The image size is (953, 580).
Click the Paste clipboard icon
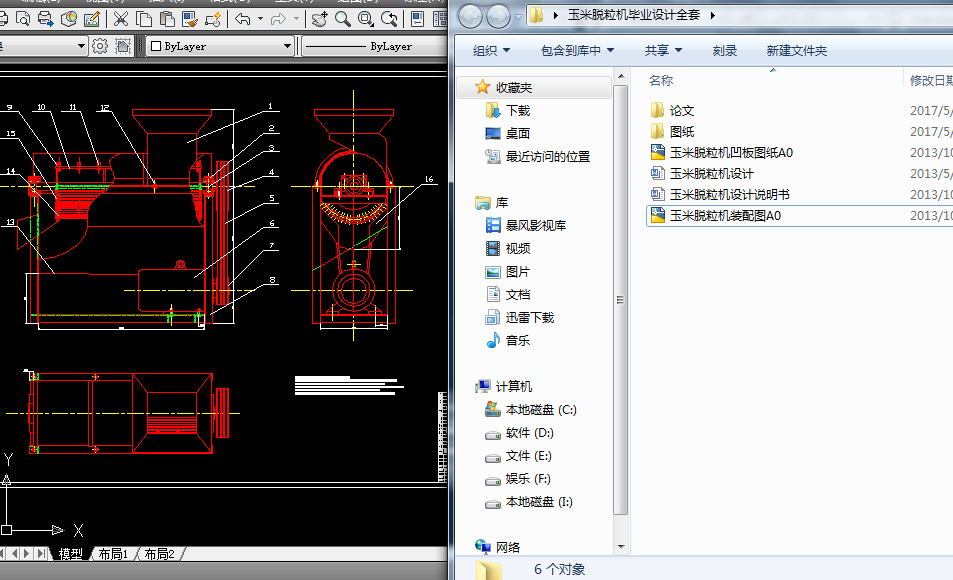167,19
